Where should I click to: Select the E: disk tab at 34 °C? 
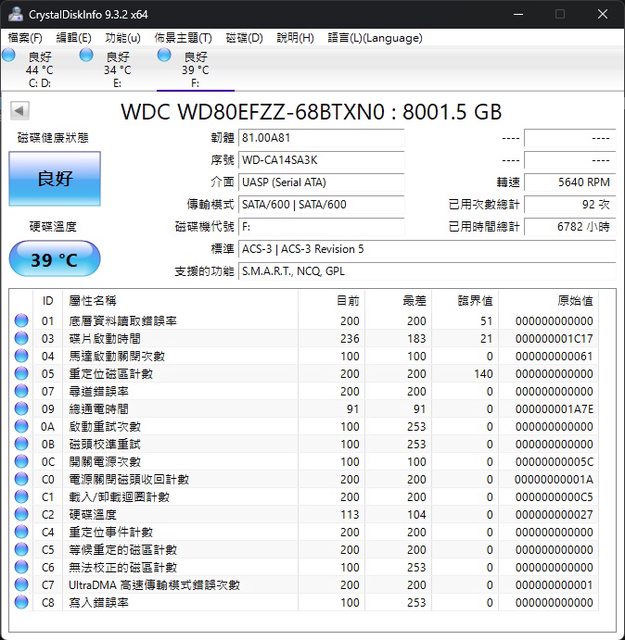pos(116,70)
